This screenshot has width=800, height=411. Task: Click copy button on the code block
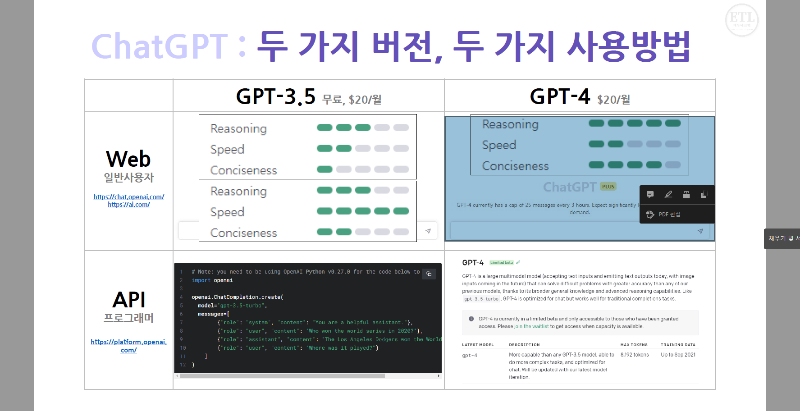pyautogui.click(x=429, y=274)
